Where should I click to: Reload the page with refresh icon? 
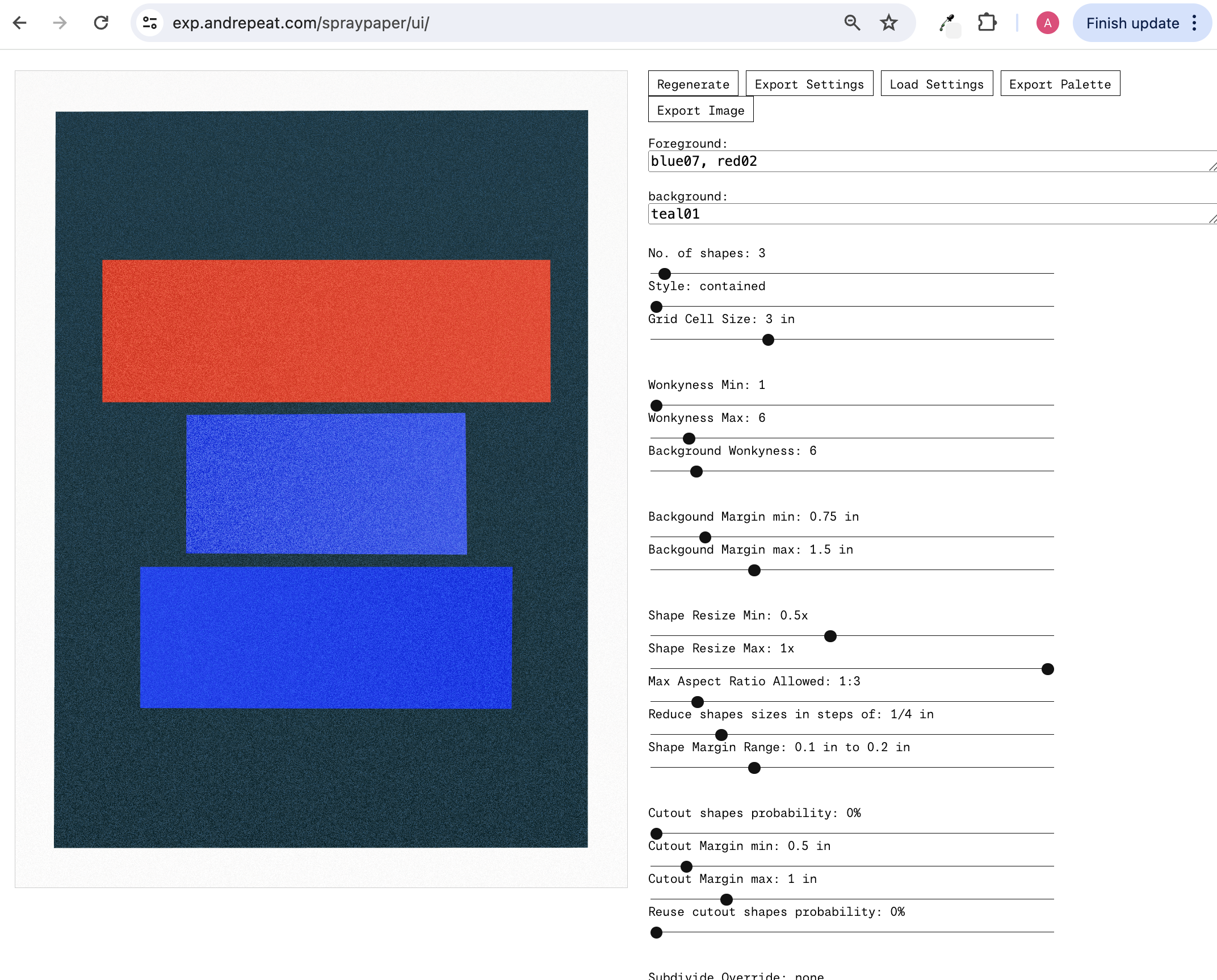(x=101, y=23)
